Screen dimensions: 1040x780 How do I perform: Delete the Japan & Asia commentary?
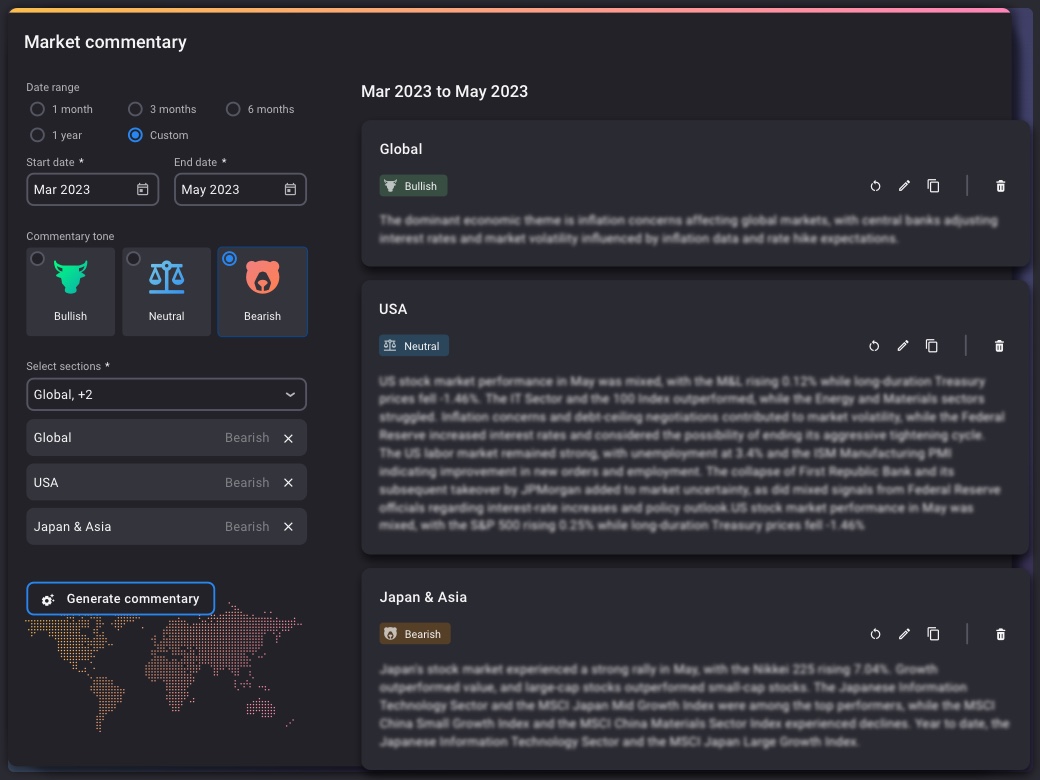click(x=1000, y=634)
